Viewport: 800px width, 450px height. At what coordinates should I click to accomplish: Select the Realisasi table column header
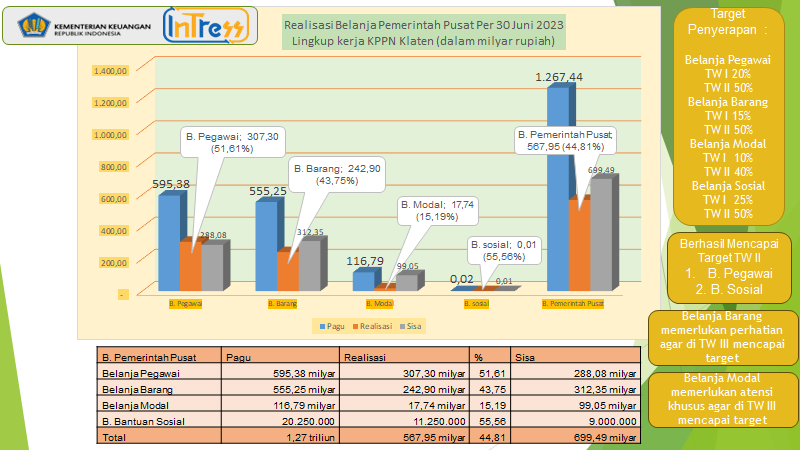coord(364,355)
